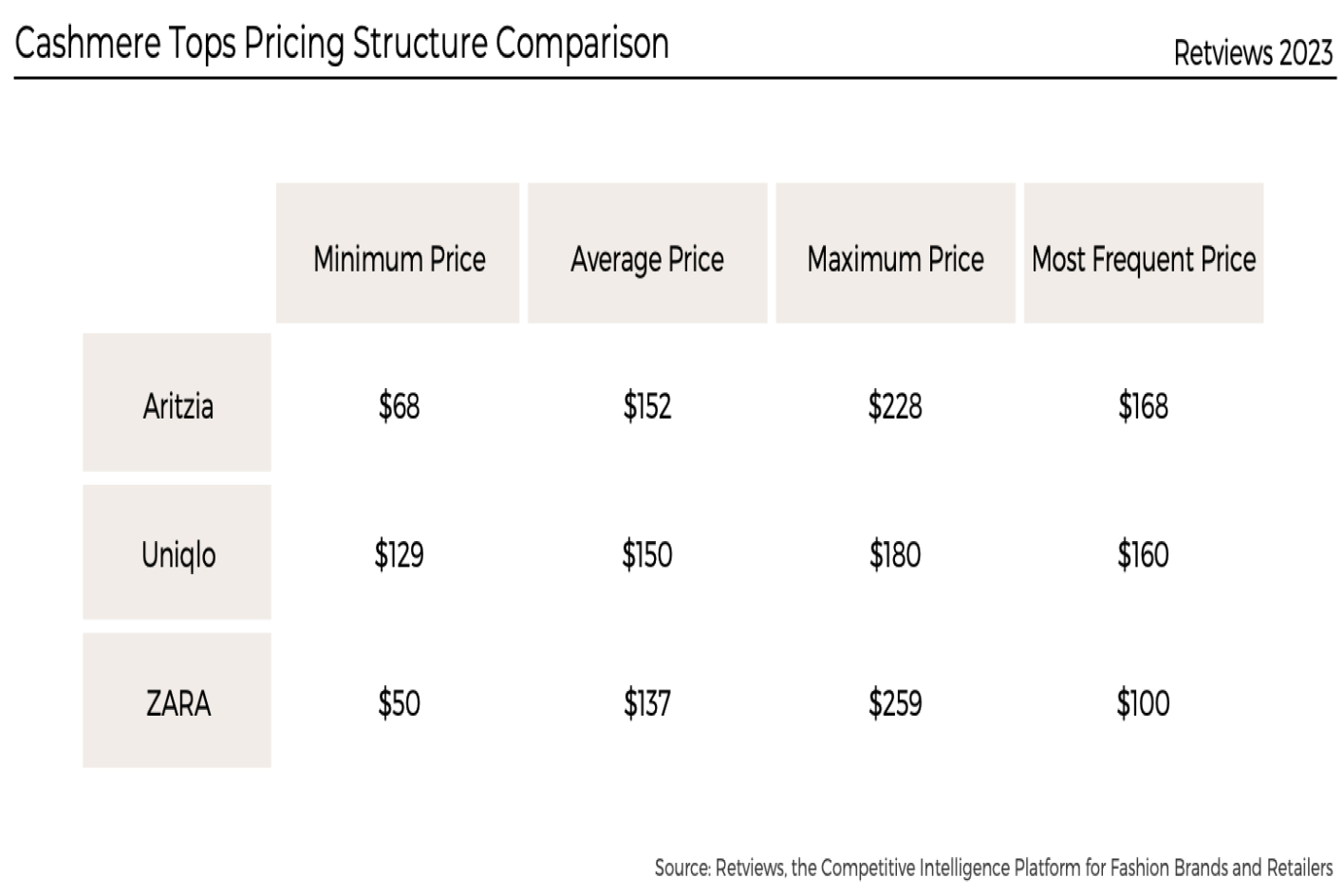Click Uniqlo's $150 average price value
Image resolution: width=1344 pixels, height=896 pixels.
[x=647, y=554]
